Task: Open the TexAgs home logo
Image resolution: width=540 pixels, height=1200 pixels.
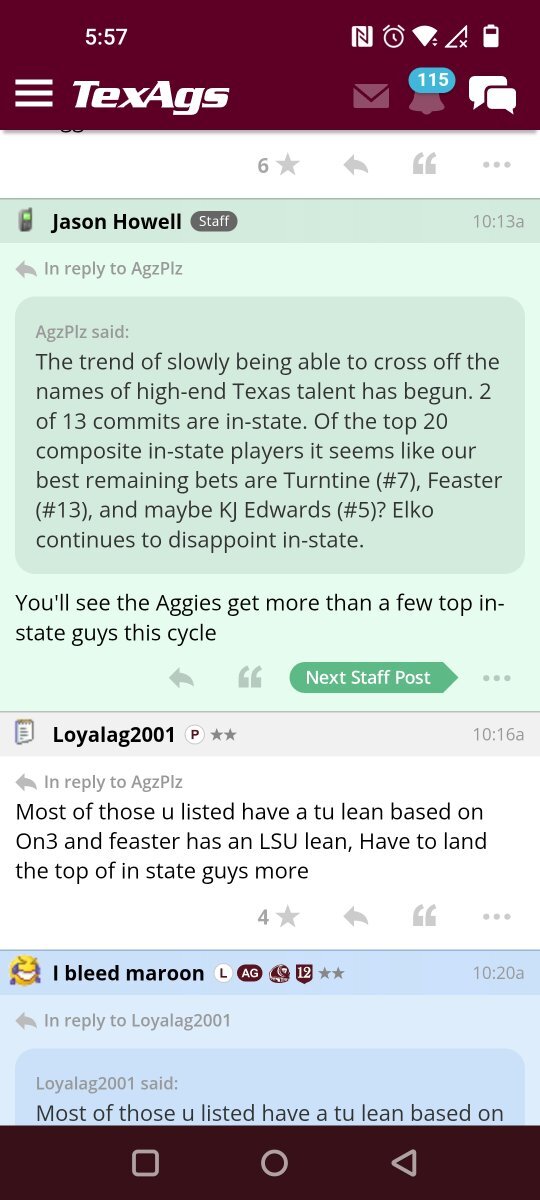Action: coord(151,95)
